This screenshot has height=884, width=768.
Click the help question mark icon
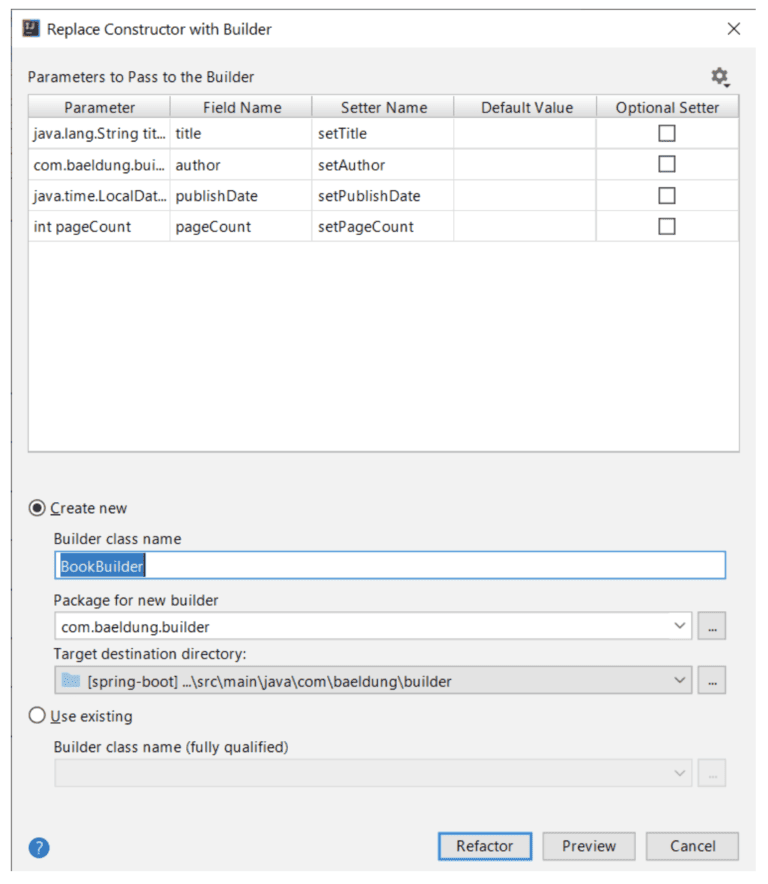coord(37,846)
